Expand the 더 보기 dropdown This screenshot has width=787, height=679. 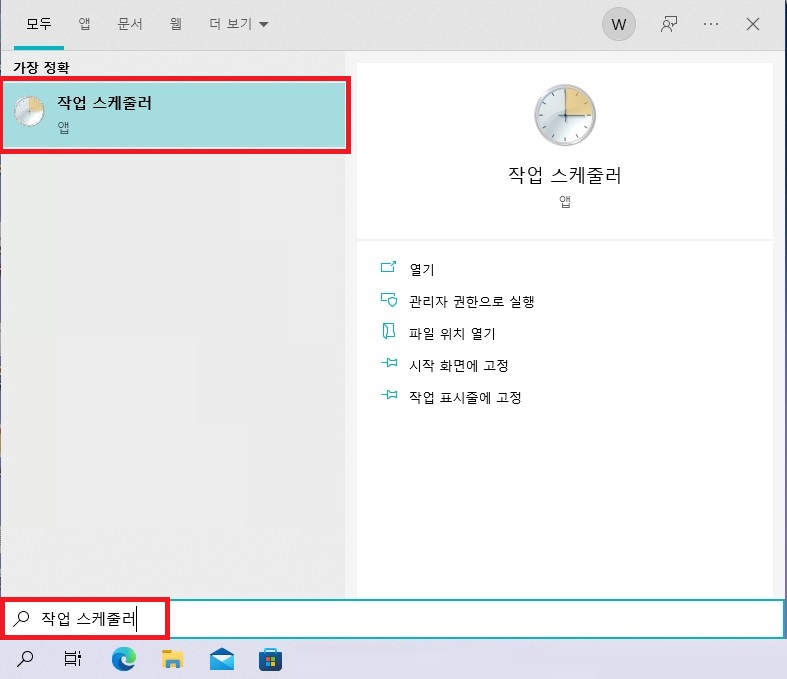(x=239, y=24)
